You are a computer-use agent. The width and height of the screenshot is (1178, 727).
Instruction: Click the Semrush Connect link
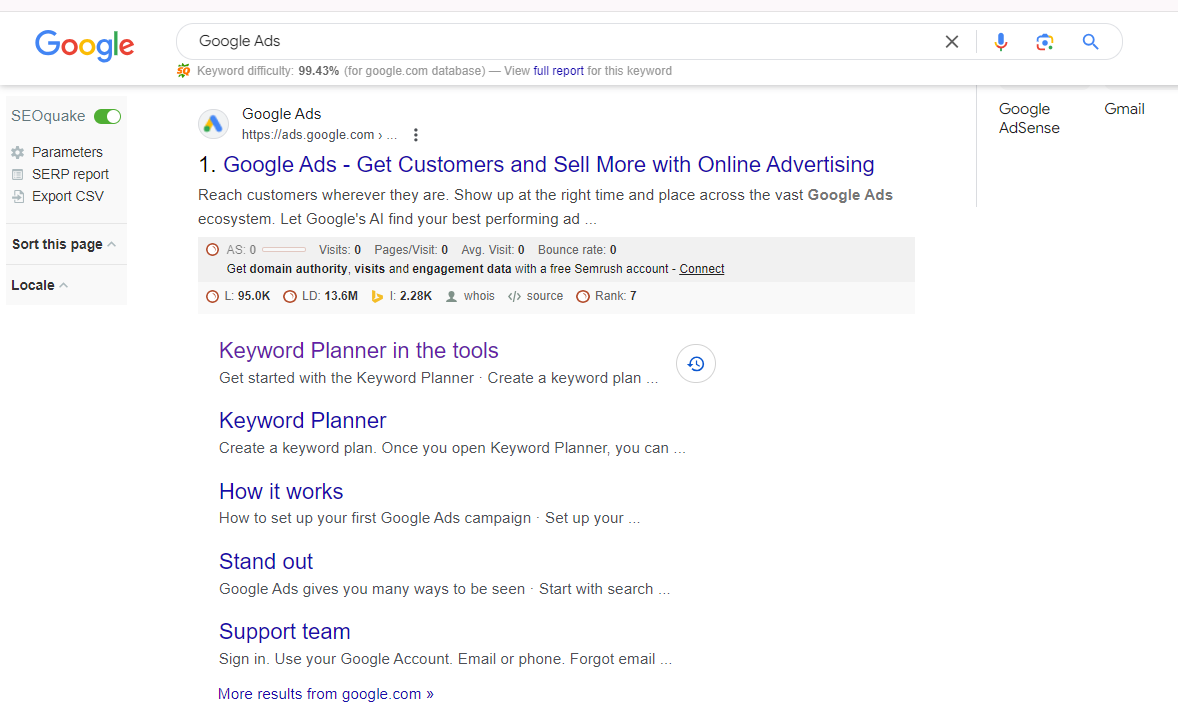702,269
